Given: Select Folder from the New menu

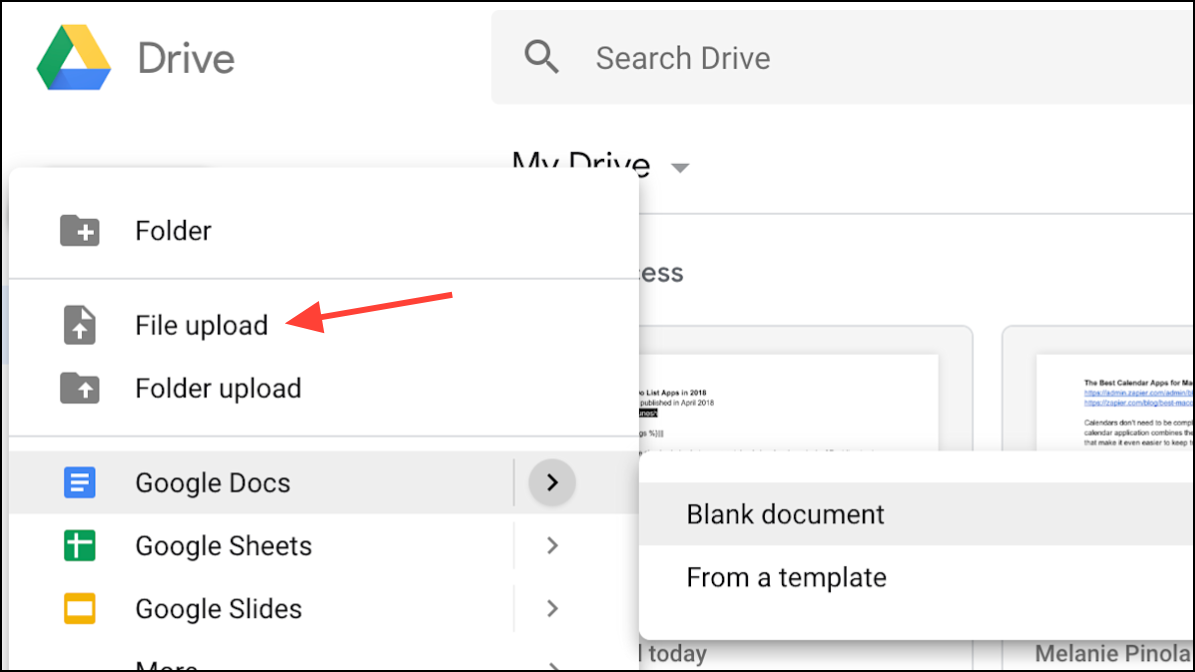Looking at the screenshot, I should pyautogui.click(x=324, y=230).
